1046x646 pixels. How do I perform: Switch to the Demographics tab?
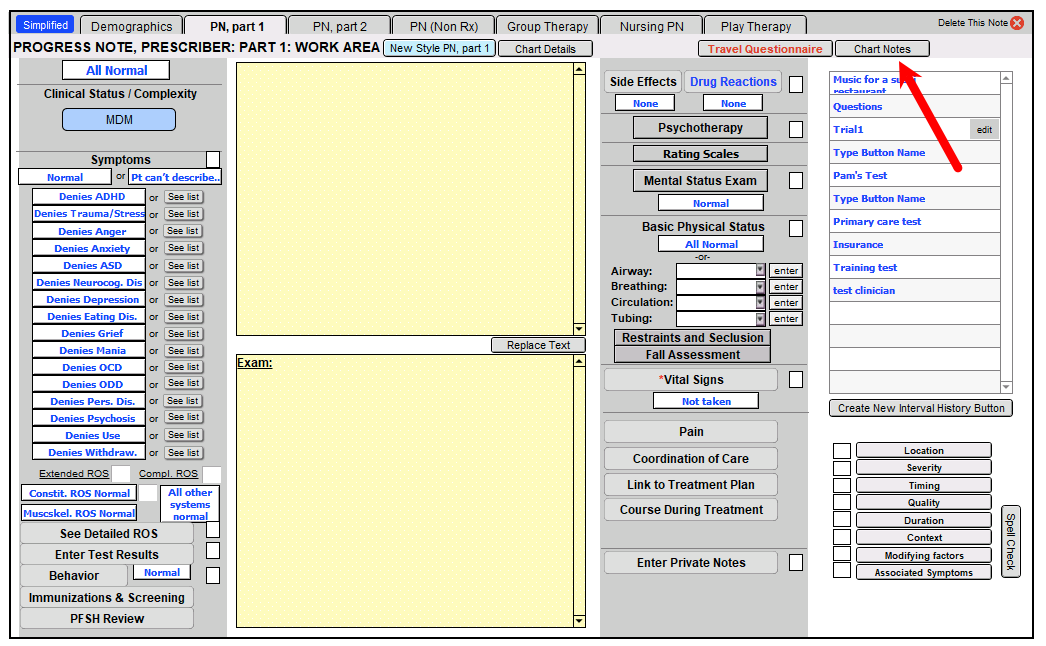[131, 25]
